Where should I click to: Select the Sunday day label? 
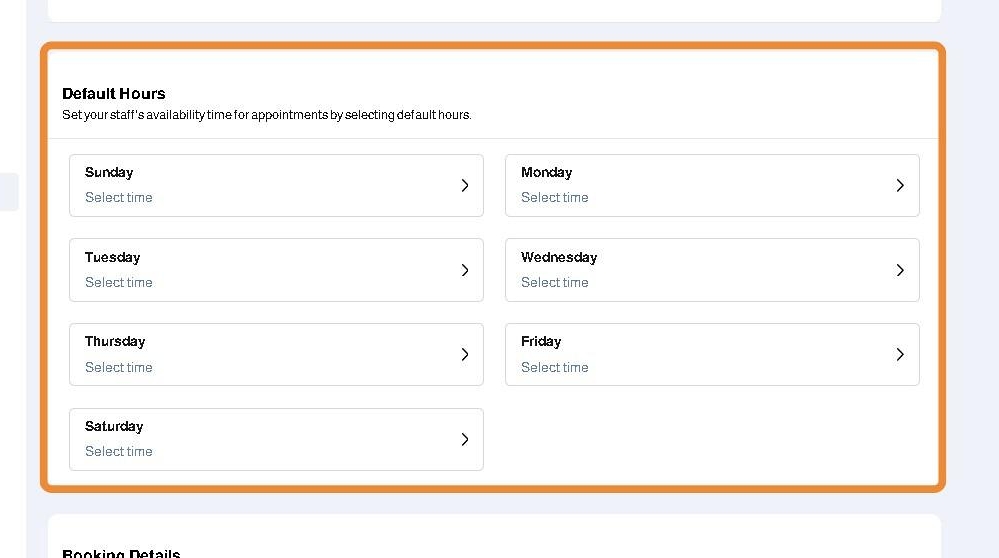(109, 172)
